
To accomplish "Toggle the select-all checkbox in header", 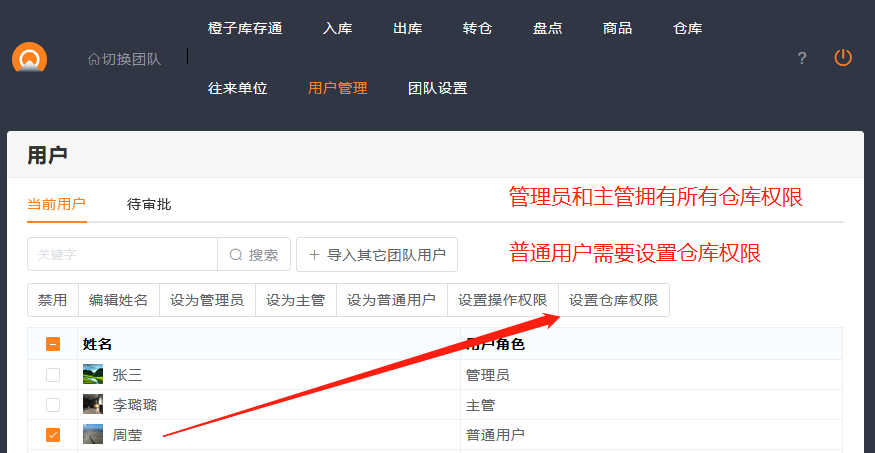I will click(53, 344).
